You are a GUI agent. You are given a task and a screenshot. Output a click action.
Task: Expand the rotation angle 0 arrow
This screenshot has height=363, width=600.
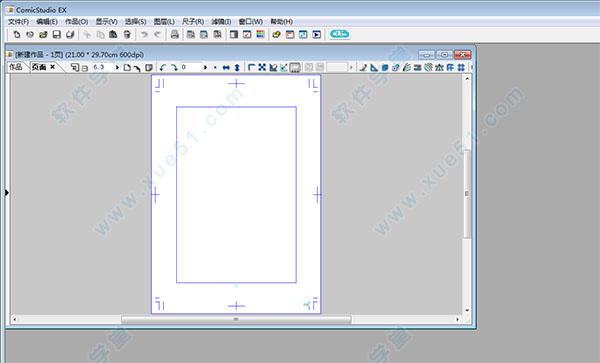[x=205, y=68]
